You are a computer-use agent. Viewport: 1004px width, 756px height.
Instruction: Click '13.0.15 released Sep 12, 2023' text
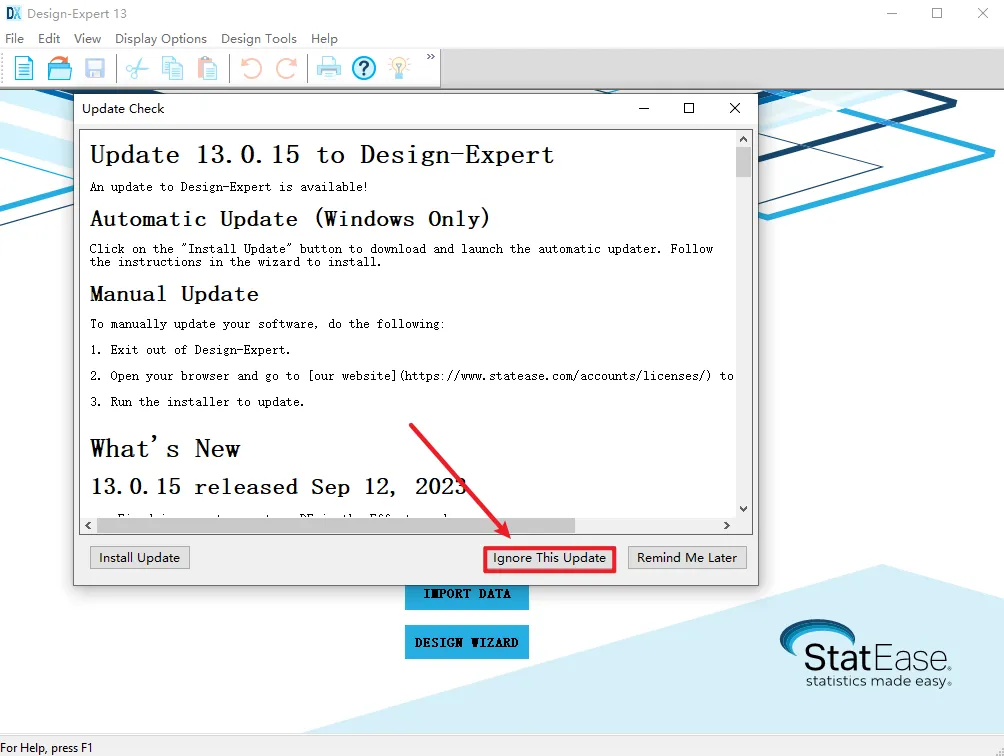(278, 487)
